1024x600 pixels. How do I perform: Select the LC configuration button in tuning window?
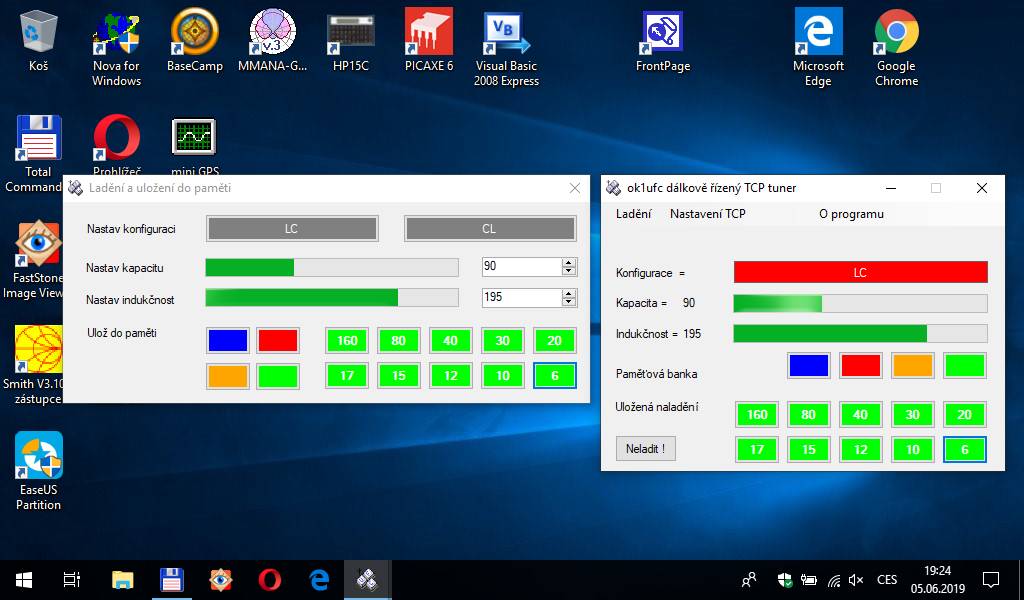[292, 229]
